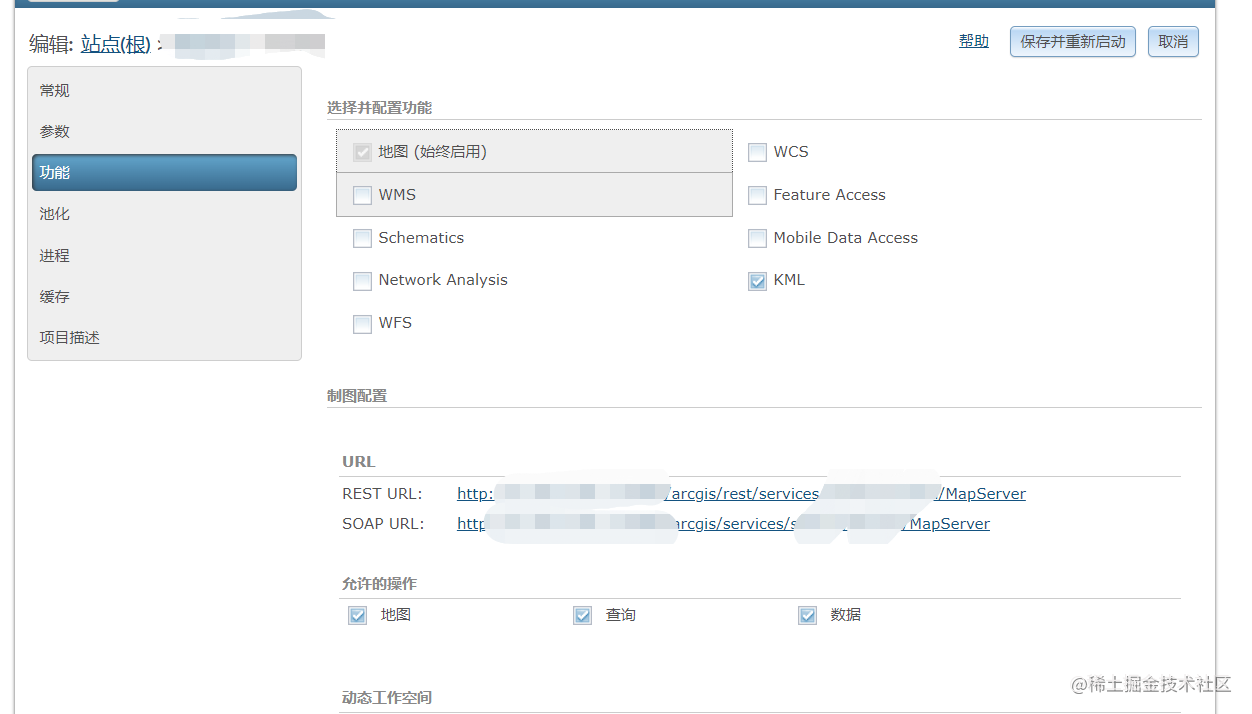This screenshot has width=1252, height=714.
Task: Open the 参数 settings section
Action: (x=54, y=131)
